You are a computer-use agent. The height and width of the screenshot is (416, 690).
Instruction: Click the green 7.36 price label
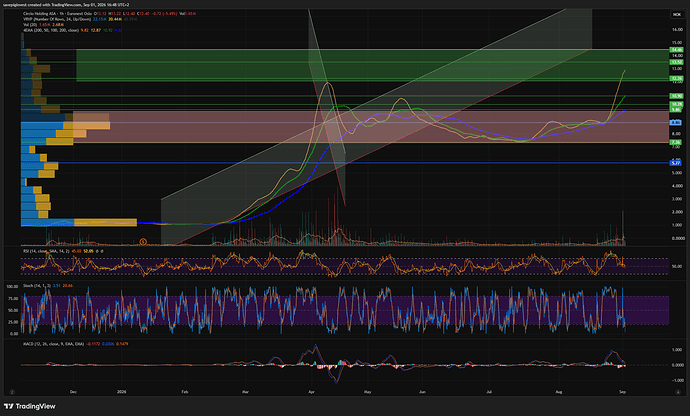(676, 142)
